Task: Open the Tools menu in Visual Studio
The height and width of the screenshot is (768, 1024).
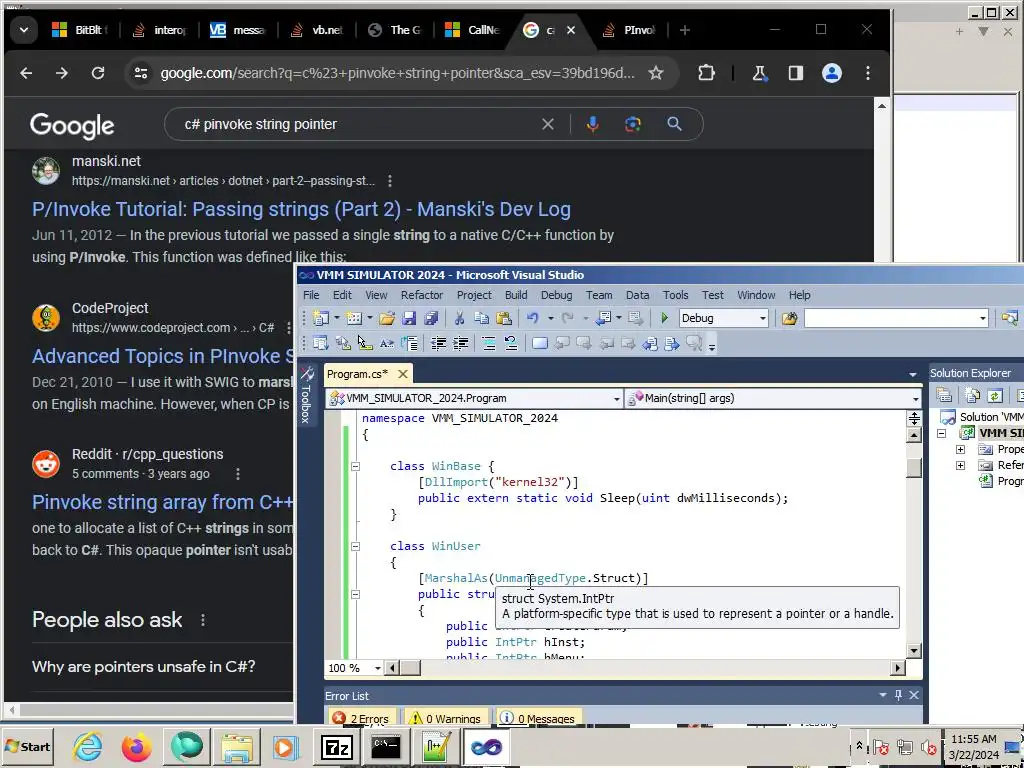Action: click(x=675, y=295)
